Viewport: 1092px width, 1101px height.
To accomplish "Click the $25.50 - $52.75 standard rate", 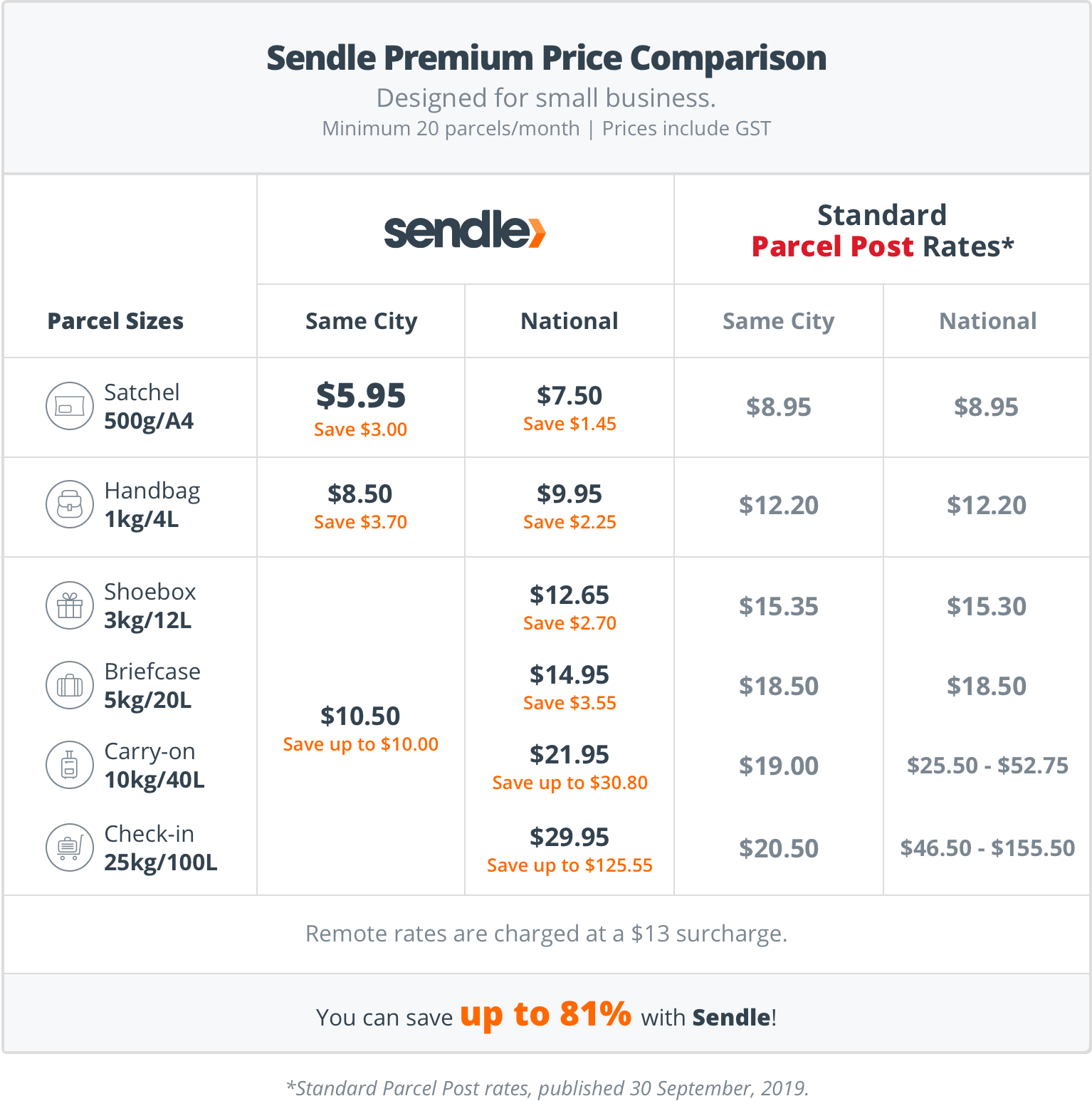I will (x=987, y=766).
